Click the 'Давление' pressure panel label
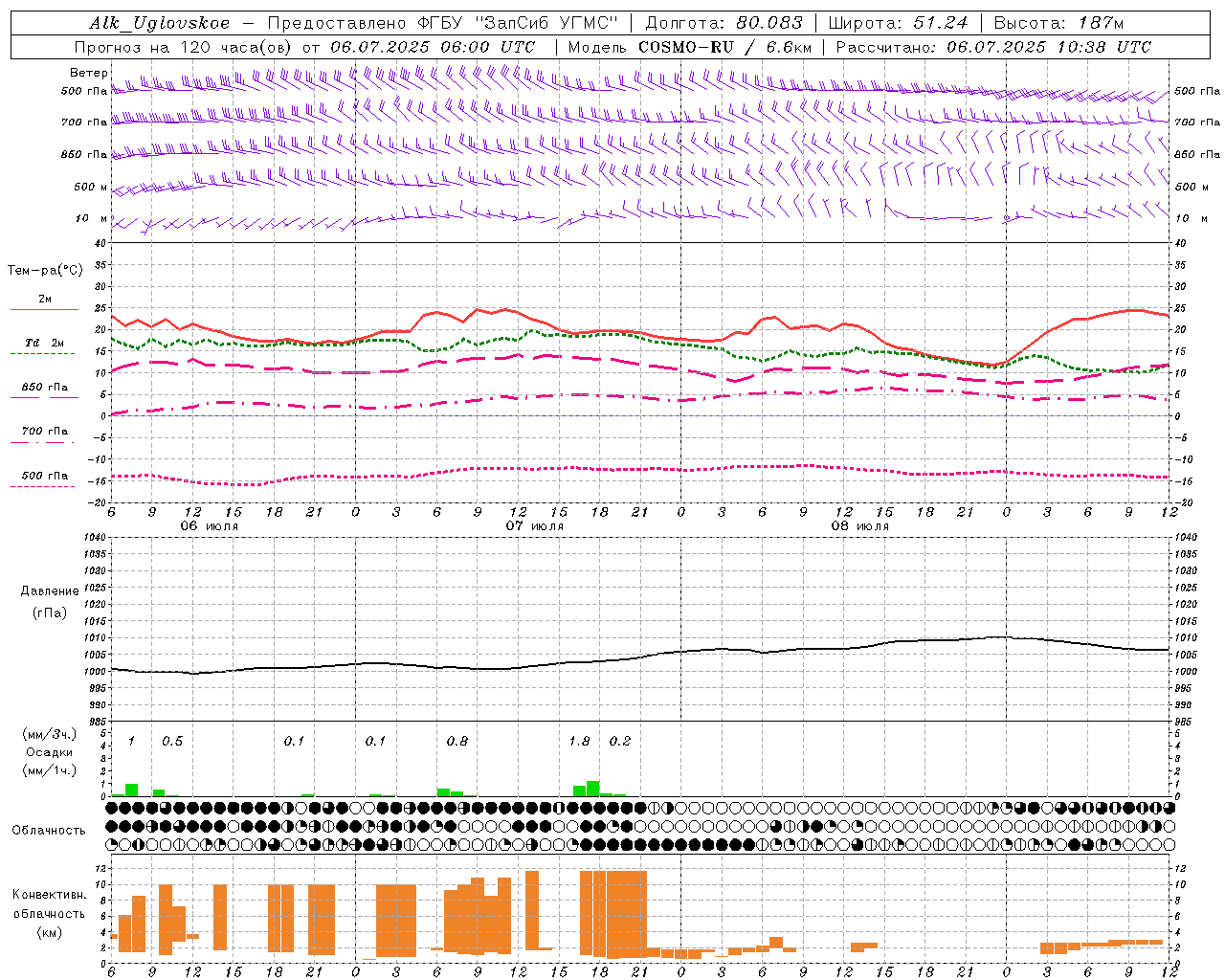 (50, 591)
